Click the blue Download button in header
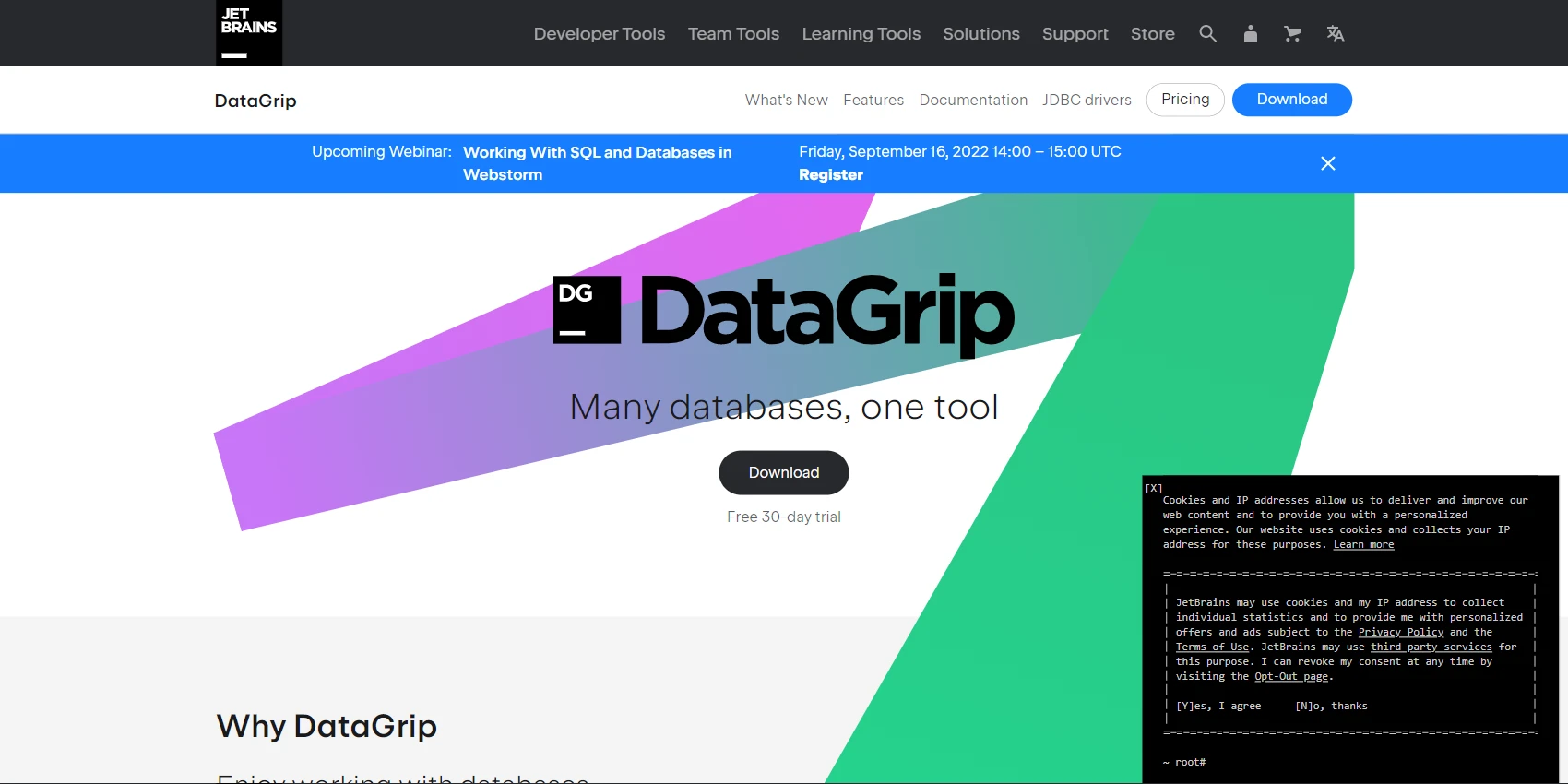 click(1292, 100)
